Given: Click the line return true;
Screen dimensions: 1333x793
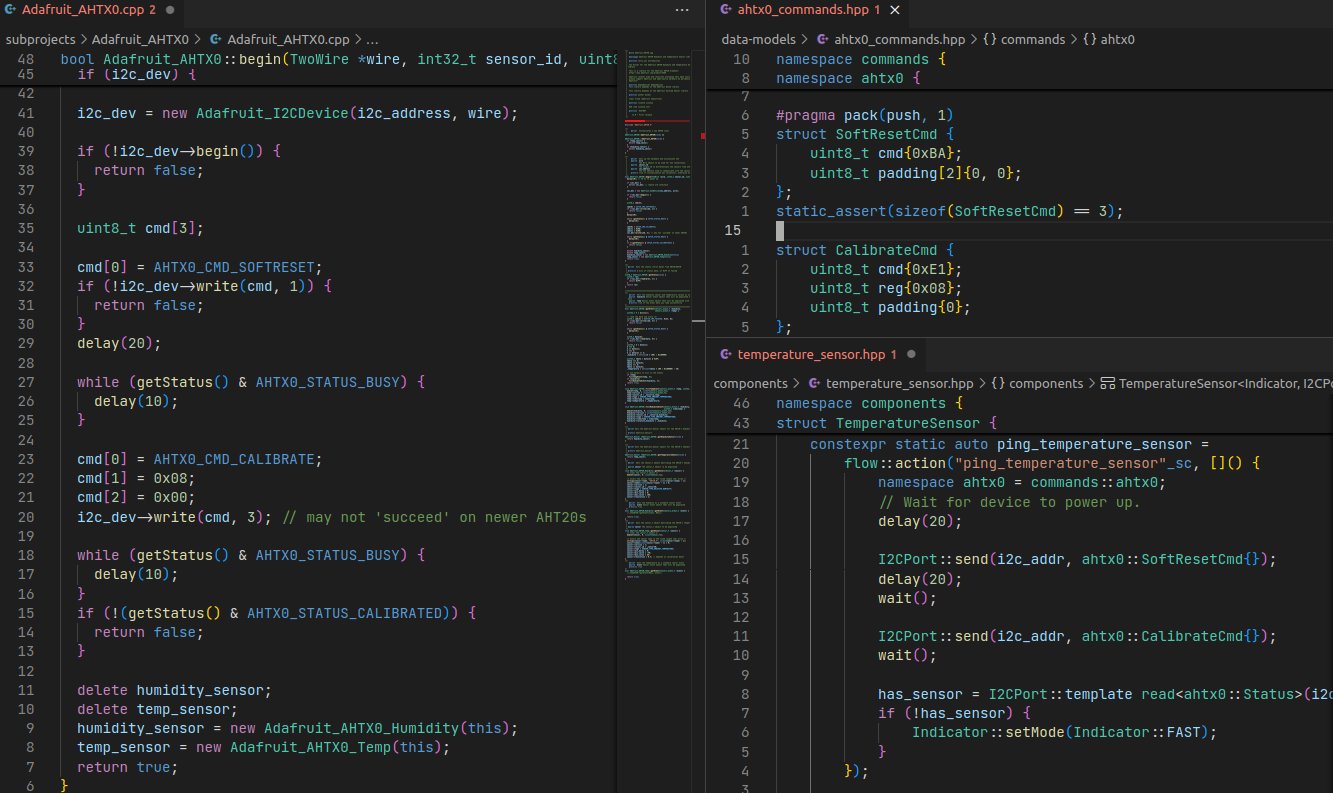Looking at the screenshot, I should 127,767.
